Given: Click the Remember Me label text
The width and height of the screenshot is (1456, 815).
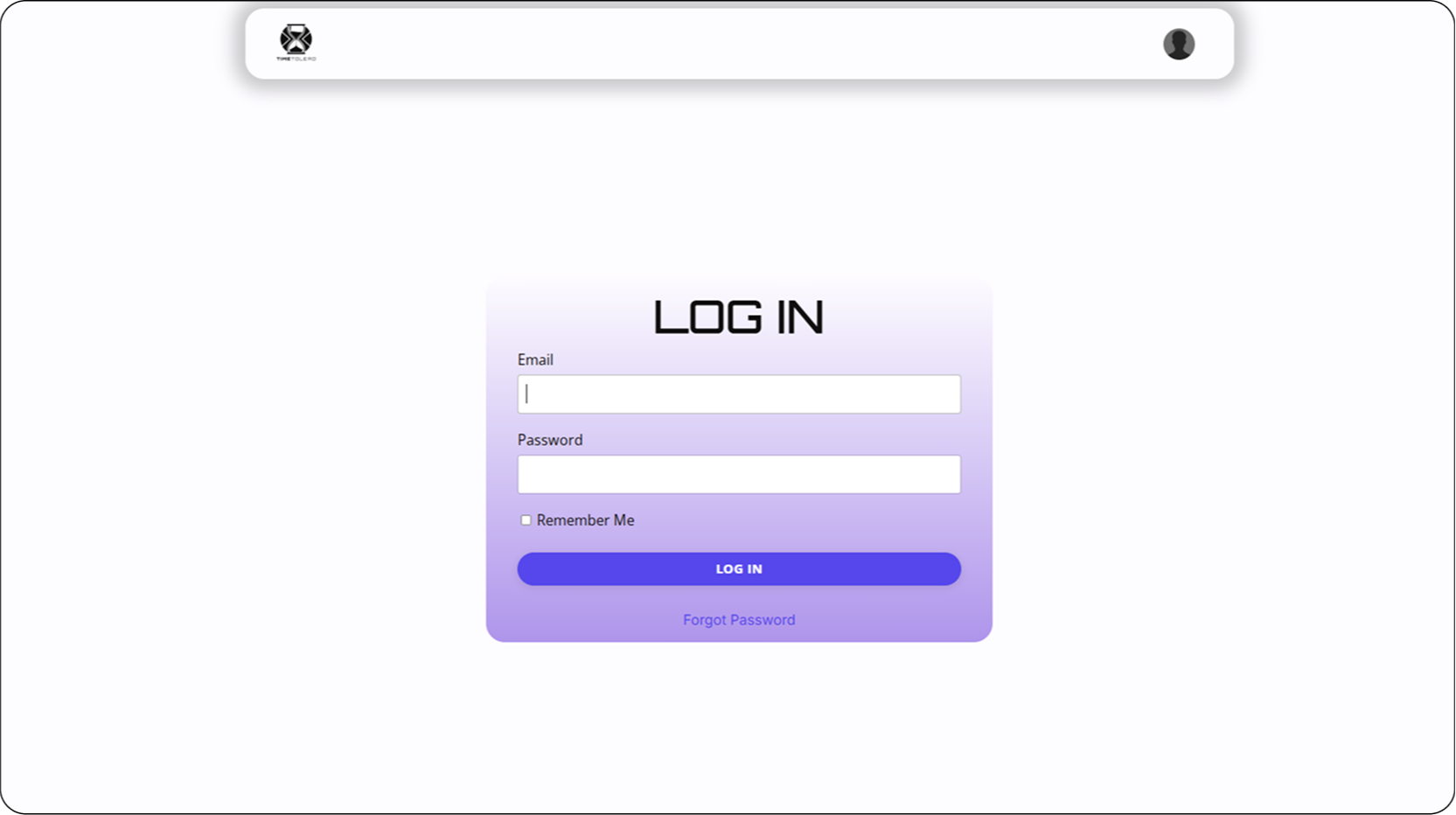Looking at the screenshot, I should [585, 520].
